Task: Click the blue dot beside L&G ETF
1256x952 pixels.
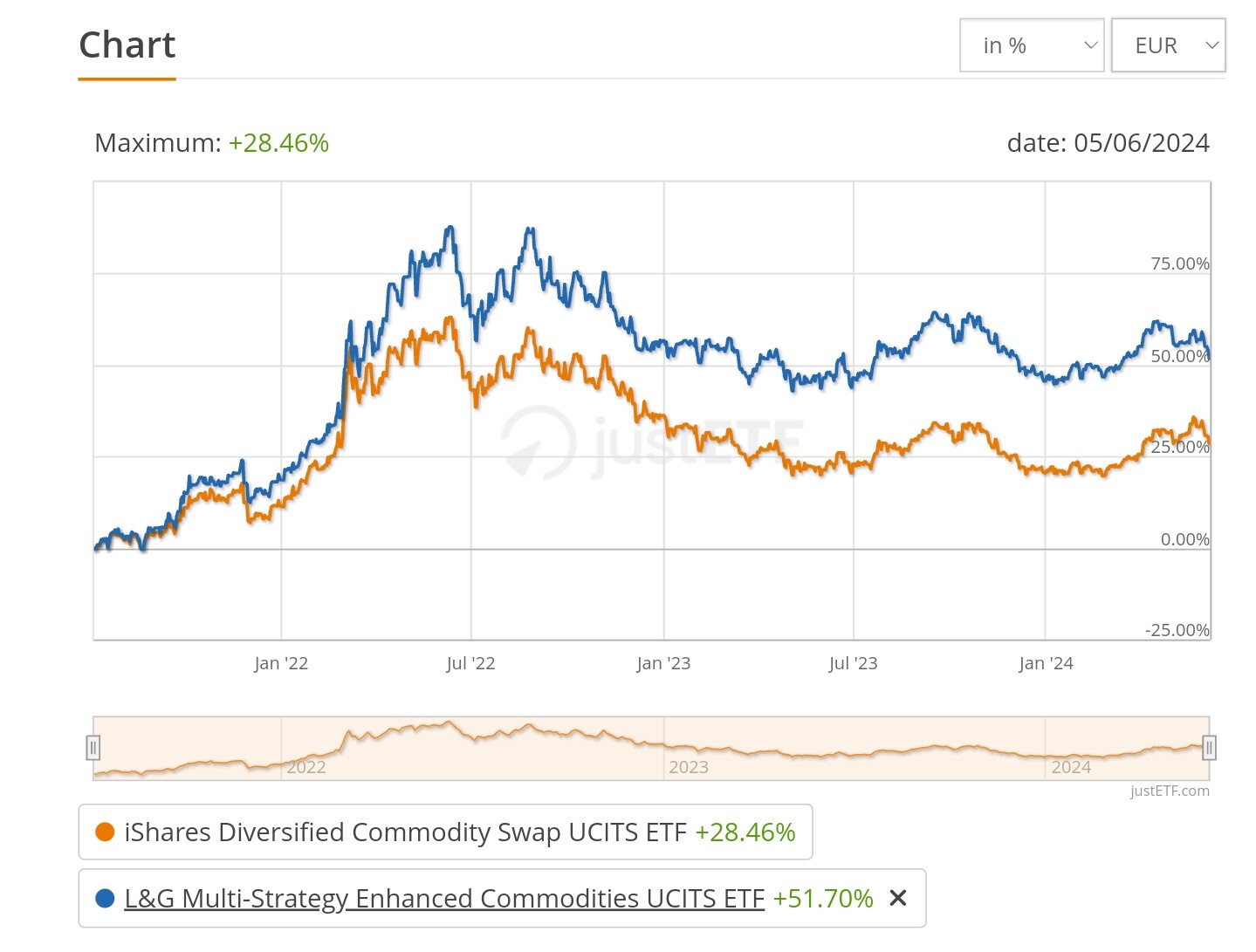Action: coord(105,898)
